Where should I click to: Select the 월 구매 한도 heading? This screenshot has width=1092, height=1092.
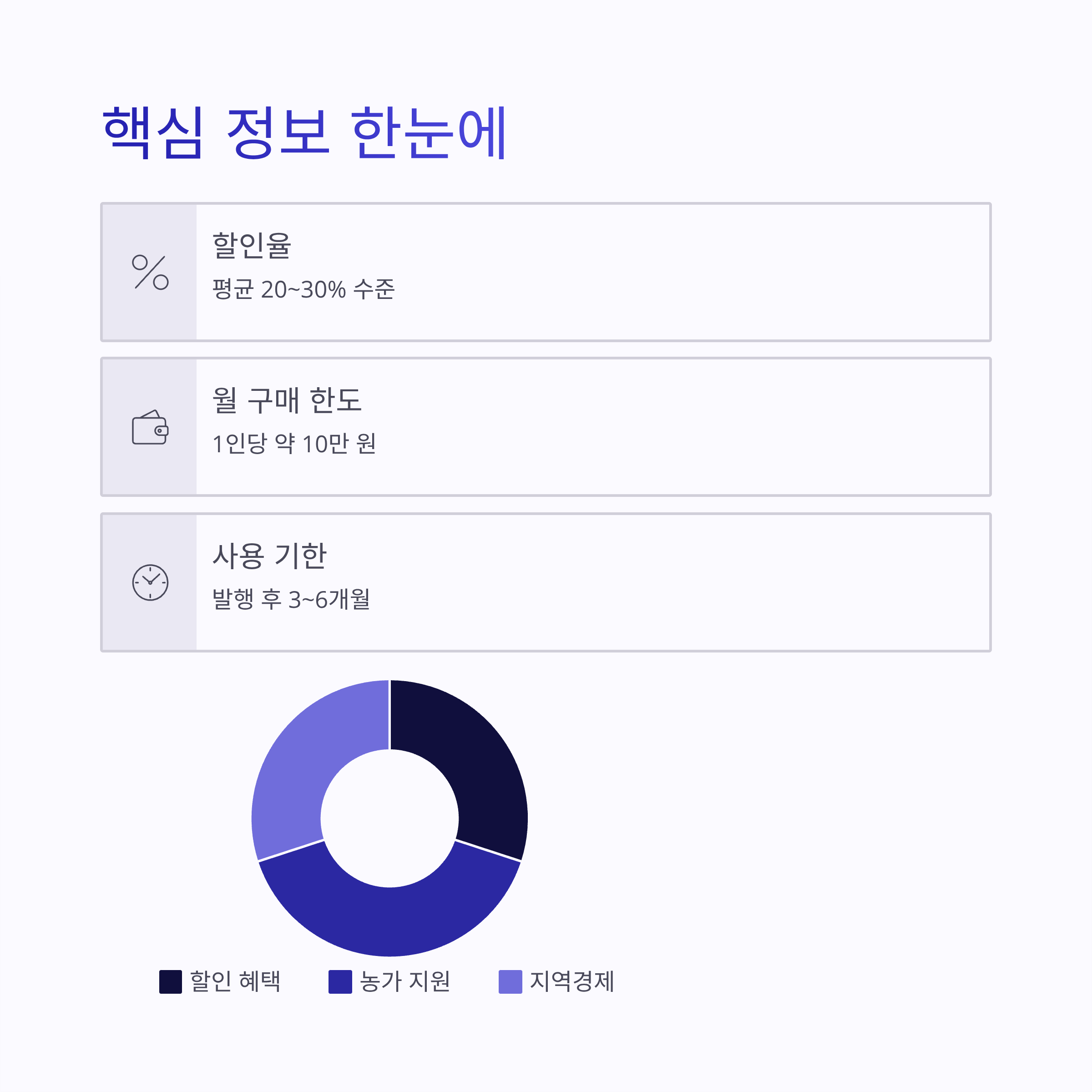pos(287,400)
